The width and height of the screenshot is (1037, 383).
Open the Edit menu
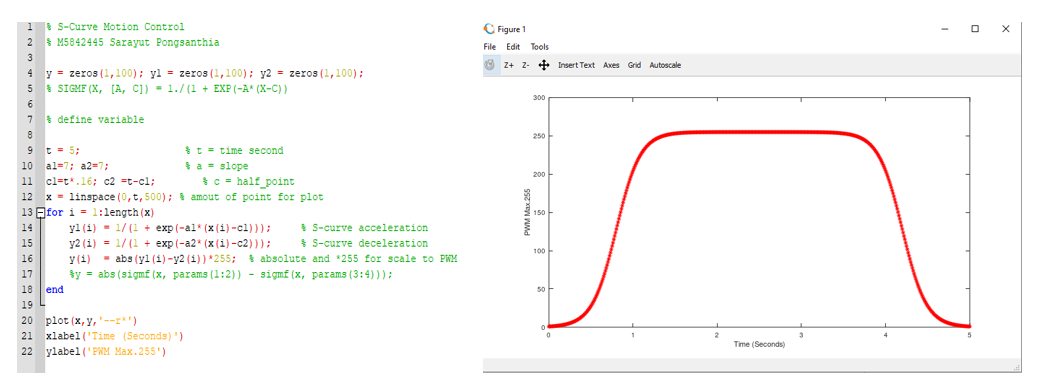[513, 47]
